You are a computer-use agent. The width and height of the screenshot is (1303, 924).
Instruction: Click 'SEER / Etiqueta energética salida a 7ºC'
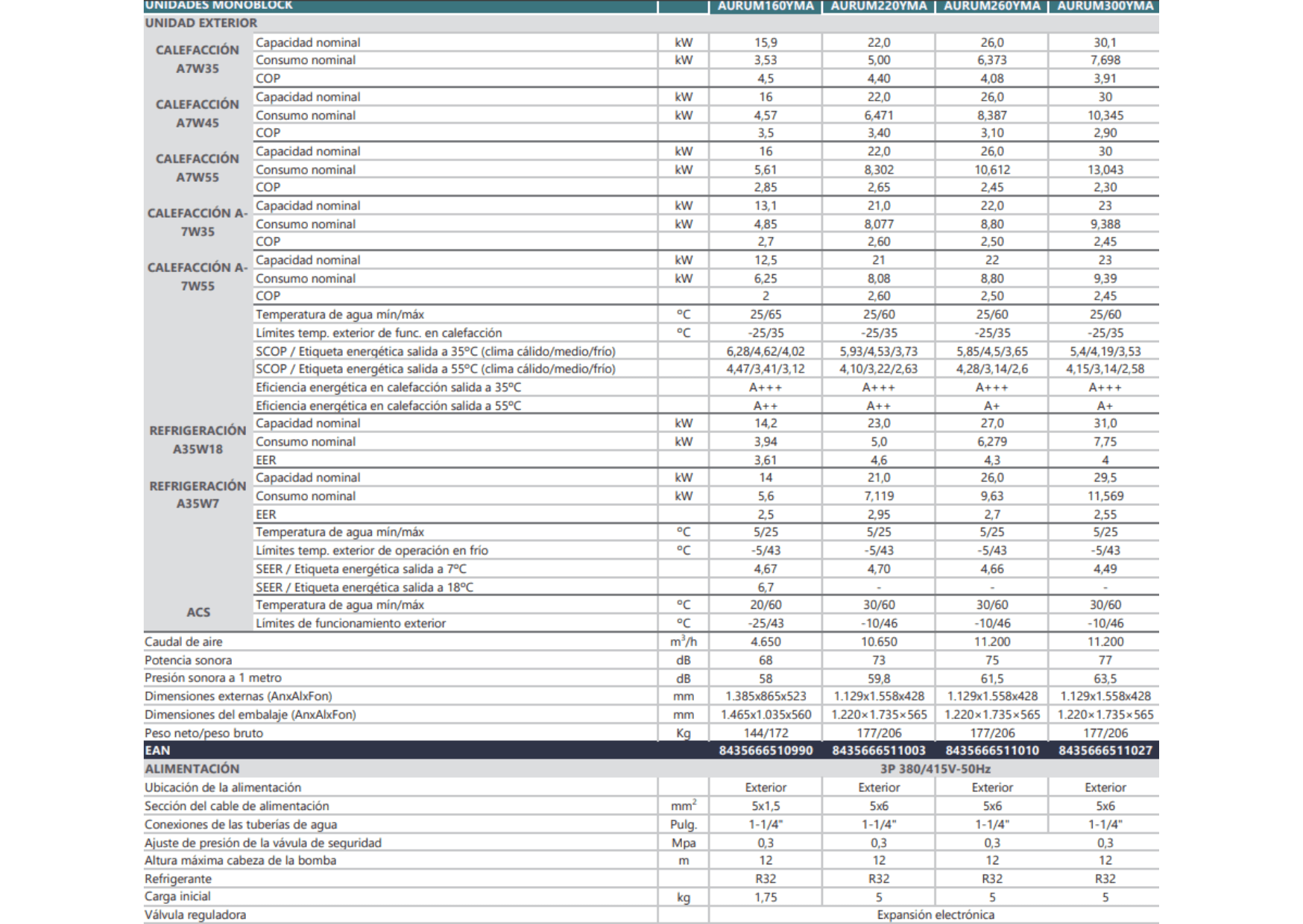tap(361, 569)
